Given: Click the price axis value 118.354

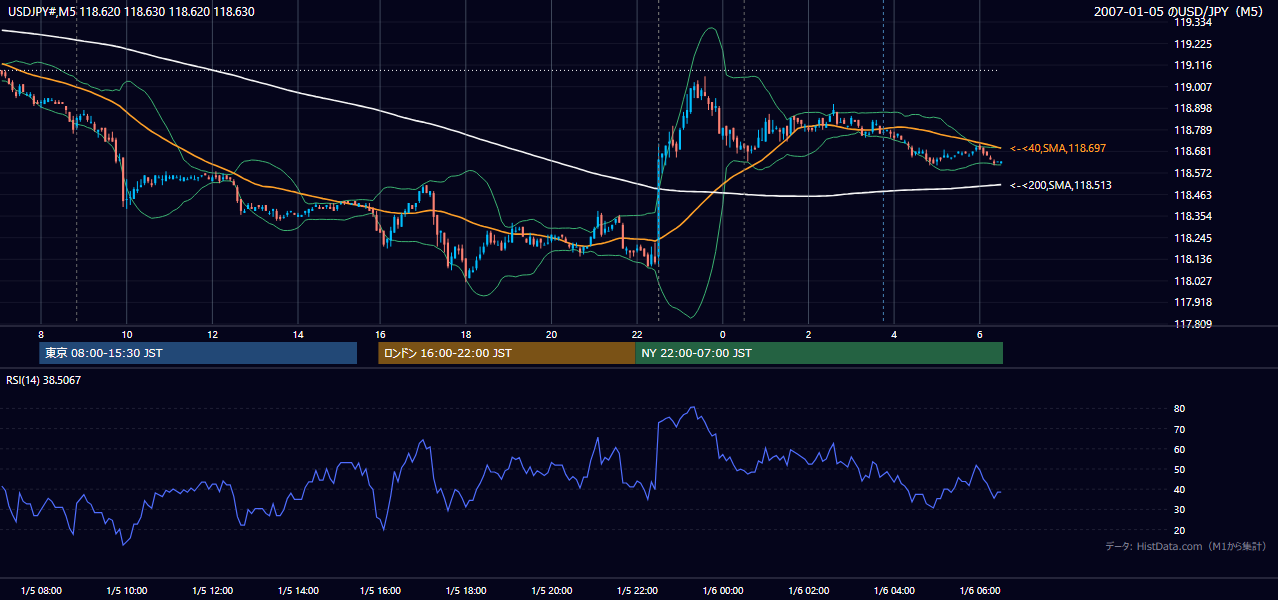Looking at the screenshot, I should (1193, 216).
